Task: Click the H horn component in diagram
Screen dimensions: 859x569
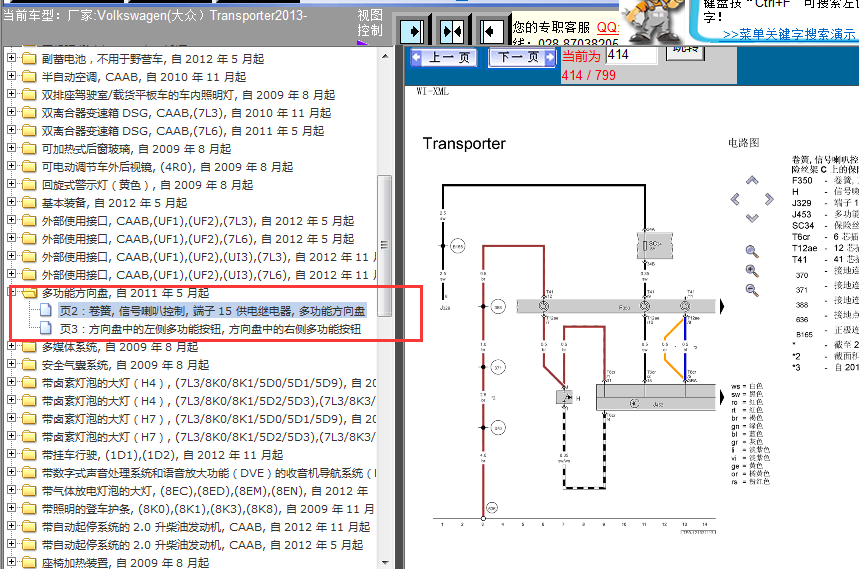Action: coord(564,397)
